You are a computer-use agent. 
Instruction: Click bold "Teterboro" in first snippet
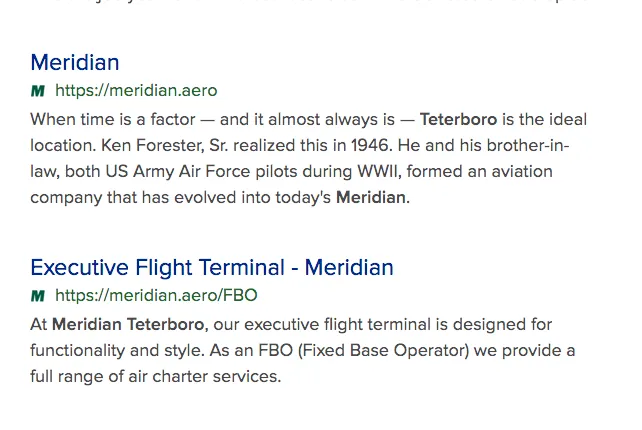pyautogui.click(x=459, y=120)
